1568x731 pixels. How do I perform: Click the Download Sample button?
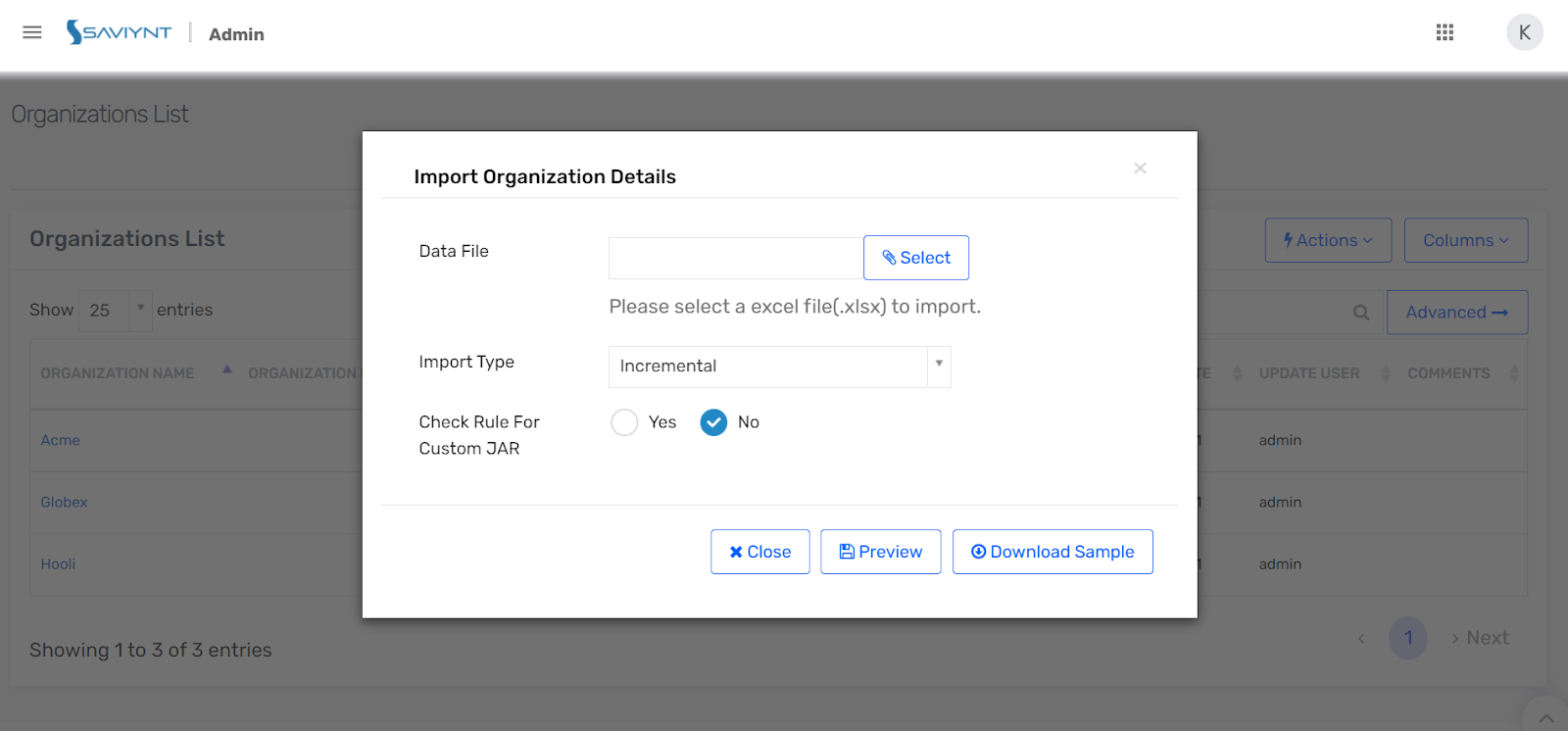coord(1053,552)
